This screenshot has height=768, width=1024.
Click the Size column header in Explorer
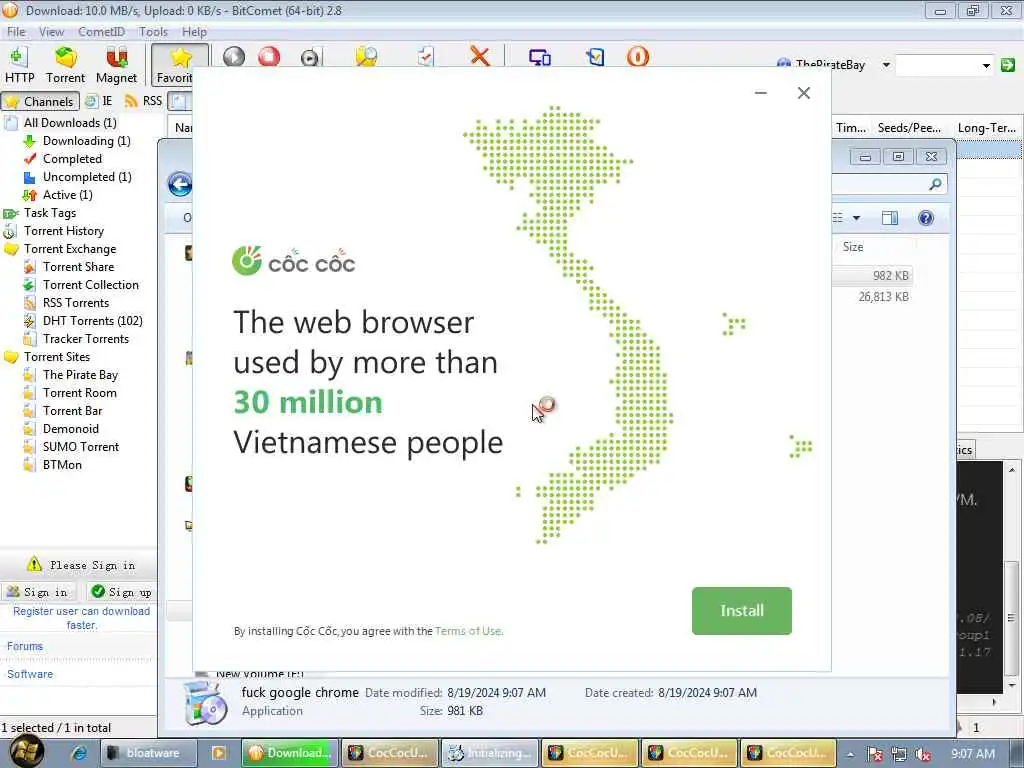tap(853, 247)
